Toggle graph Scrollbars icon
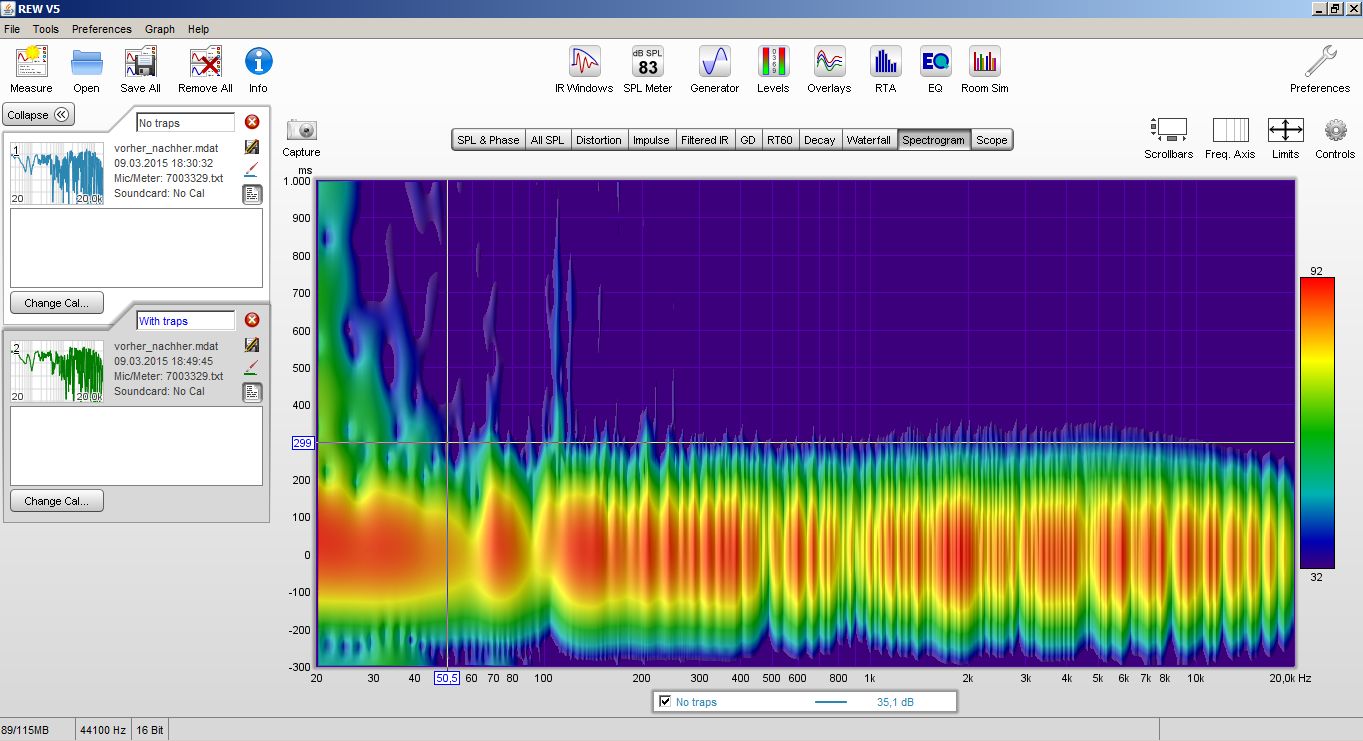The height and width of the screenshot is (741, 1363). pos(1169,130)
